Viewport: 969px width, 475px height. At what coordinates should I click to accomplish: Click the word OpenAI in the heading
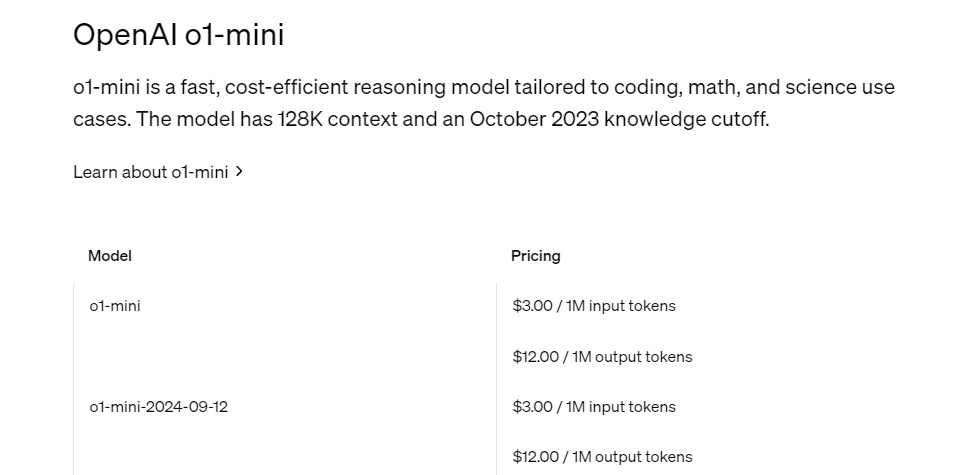pos(126,35)
